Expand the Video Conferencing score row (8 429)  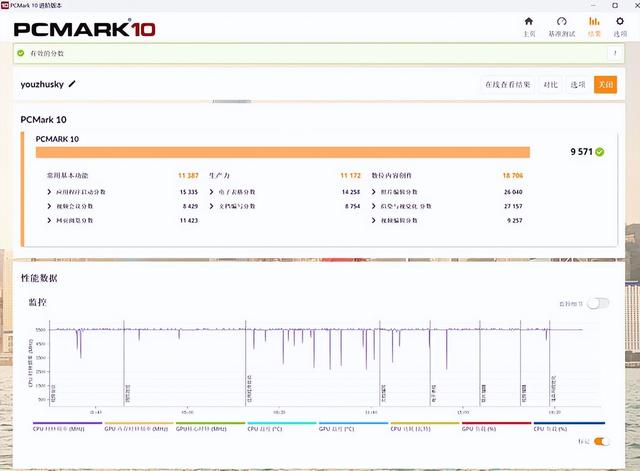click(49, 206)
